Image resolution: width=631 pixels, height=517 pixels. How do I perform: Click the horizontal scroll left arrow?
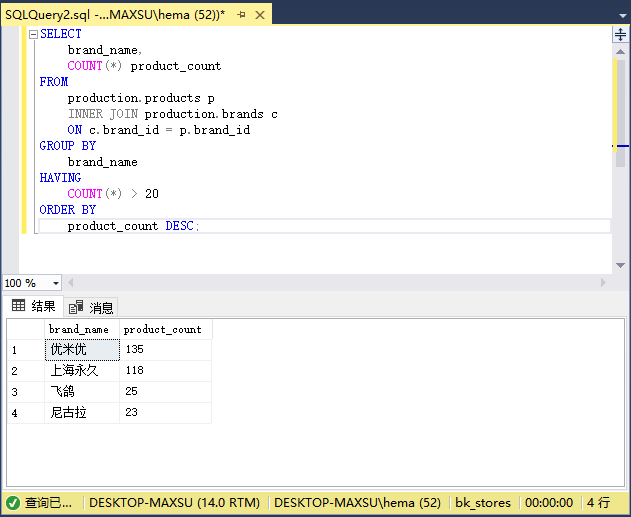click(70, 282)
